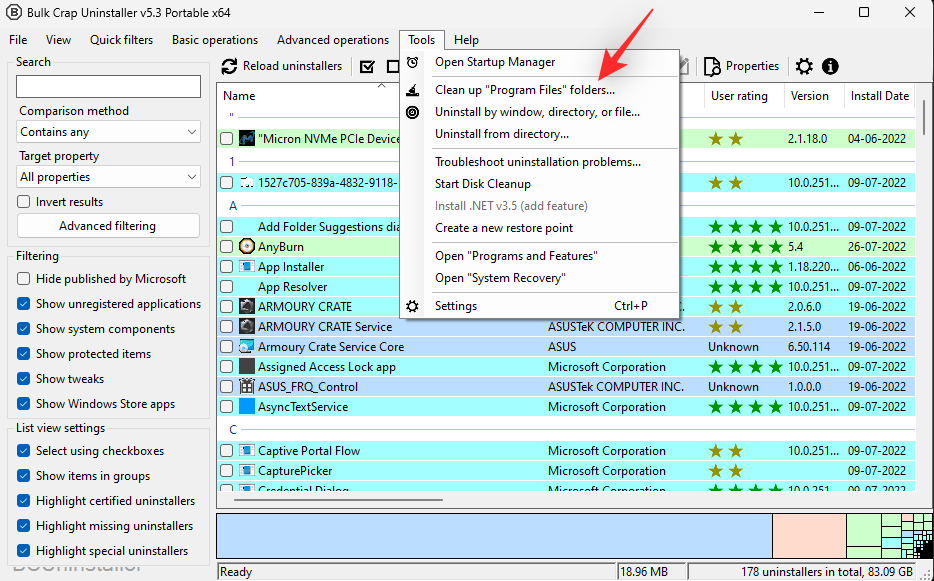
Task: Click the ASUS_FRQ_Control app icon
Action: (x=247, y=387)
